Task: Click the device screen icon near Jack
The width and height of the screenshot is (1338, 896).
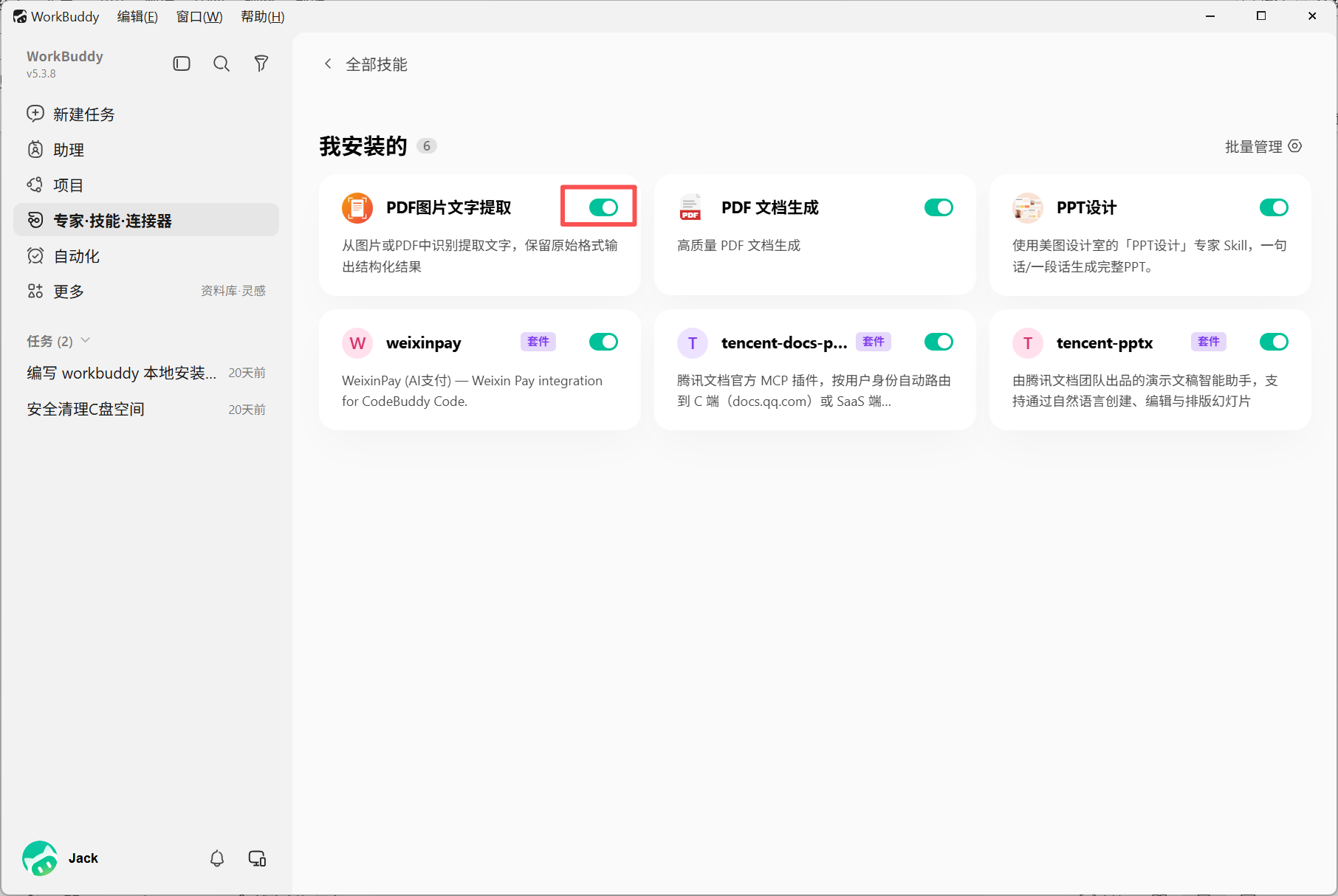Action: (257, 858)
